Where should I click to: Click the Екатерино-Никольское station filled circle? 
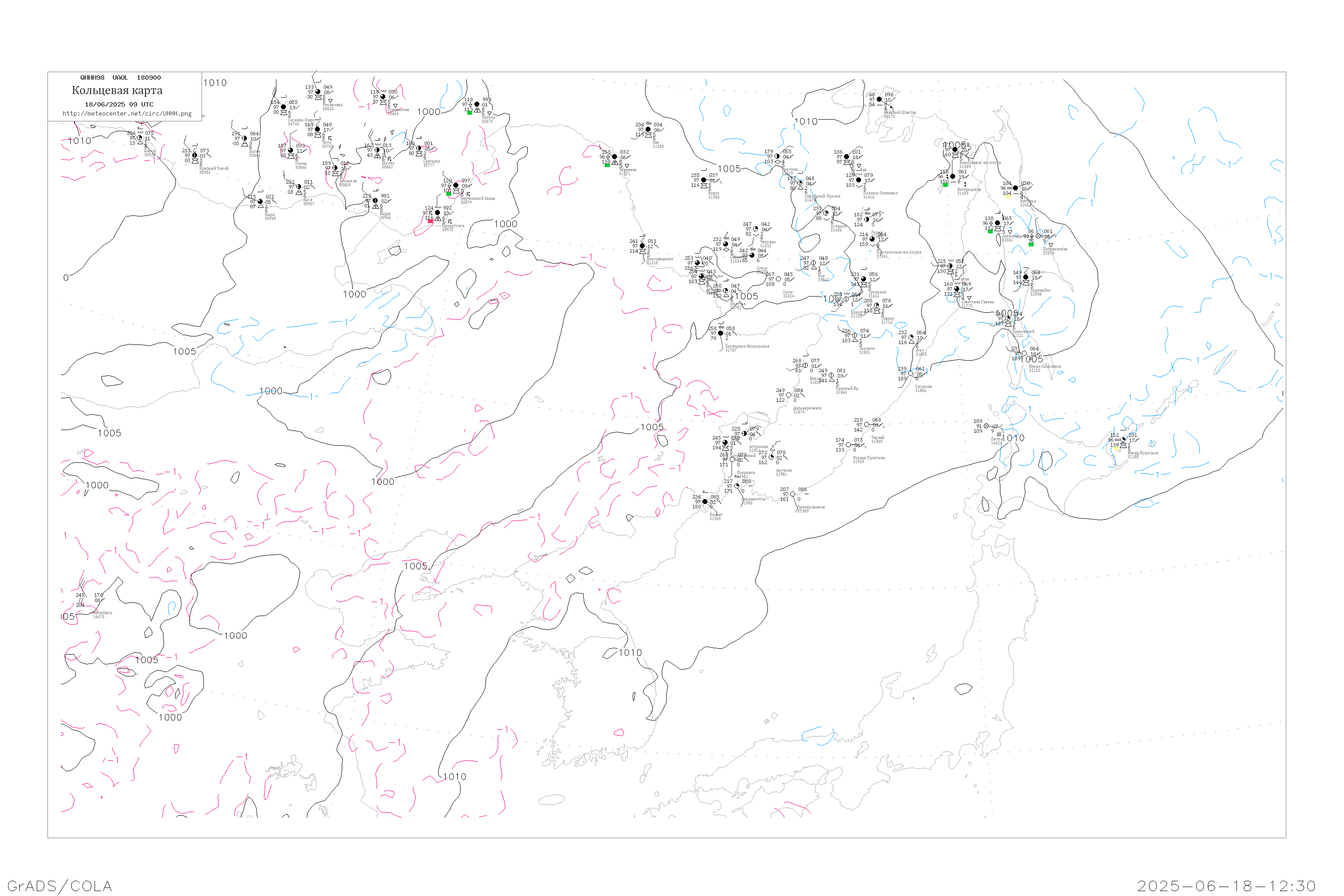click(720, 333)
